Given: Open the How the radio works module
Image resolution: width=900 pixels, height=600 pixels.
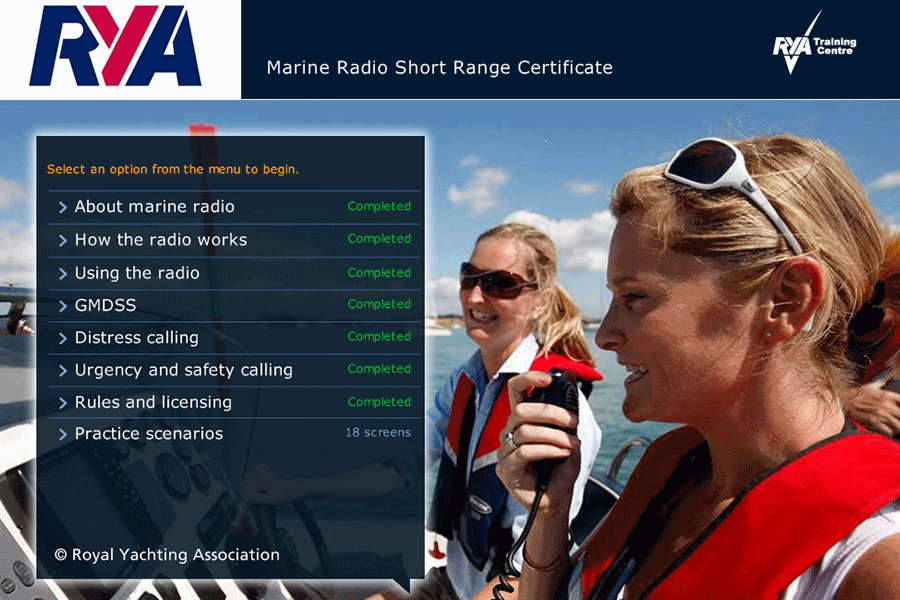Looking at the screenshot, I should tap(234, 240).
